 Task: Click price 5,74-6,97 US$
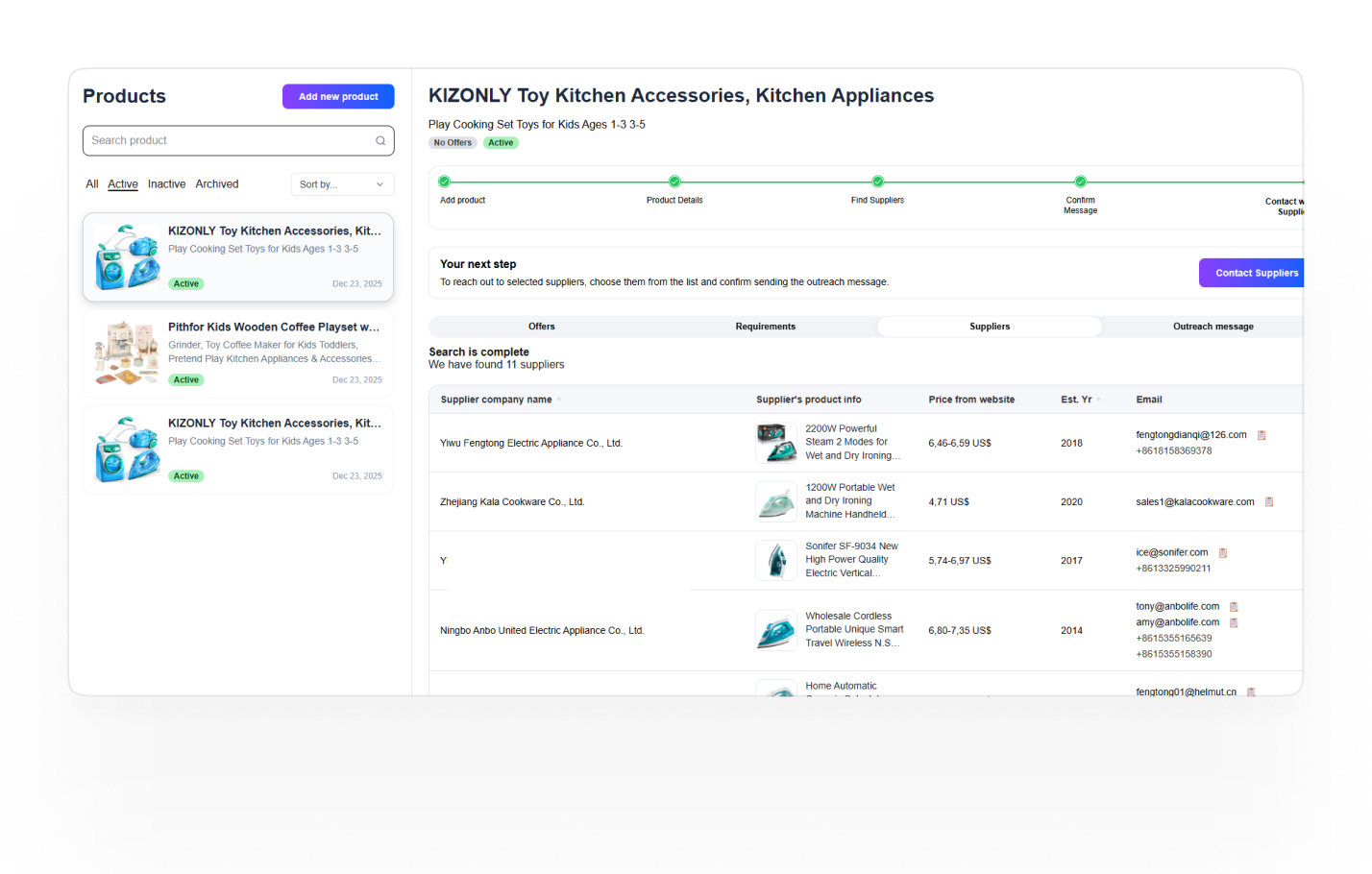(x=960, y=561)
